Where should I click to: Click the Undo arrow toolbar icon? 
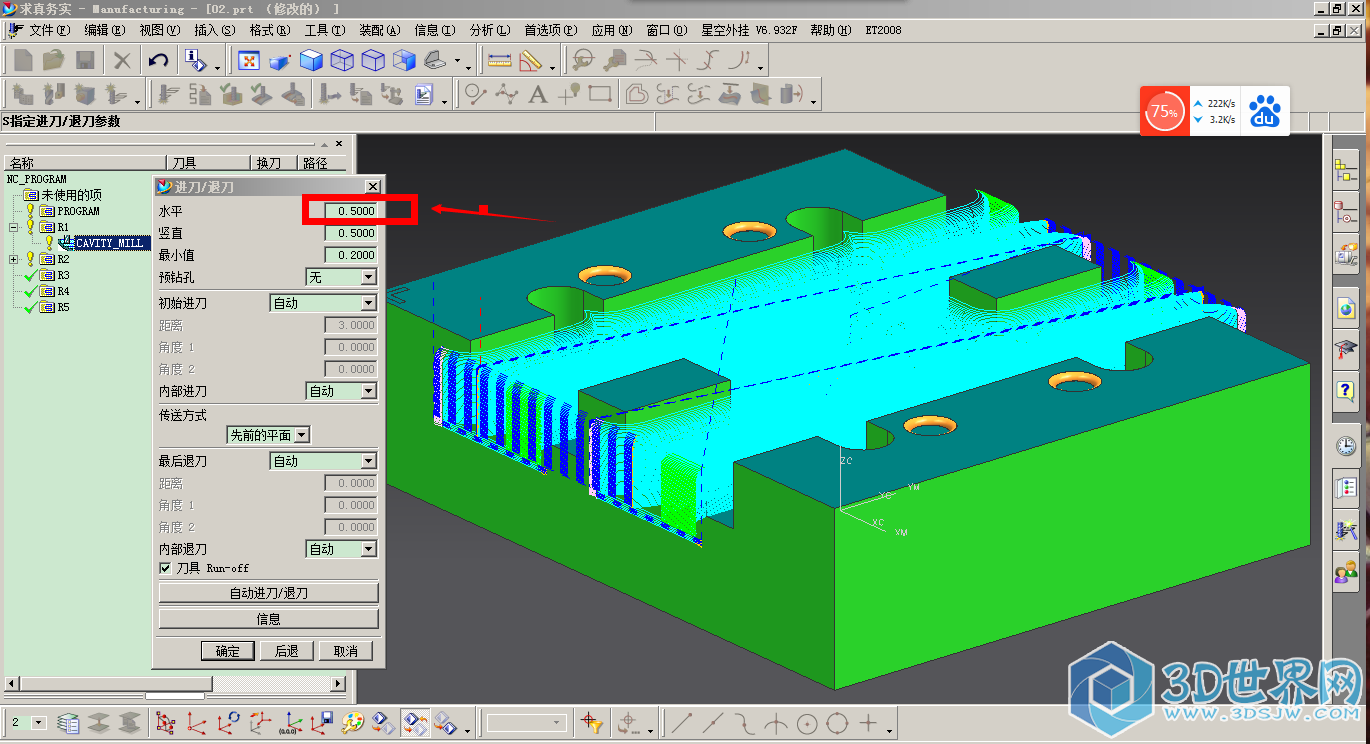pos(158,61)
